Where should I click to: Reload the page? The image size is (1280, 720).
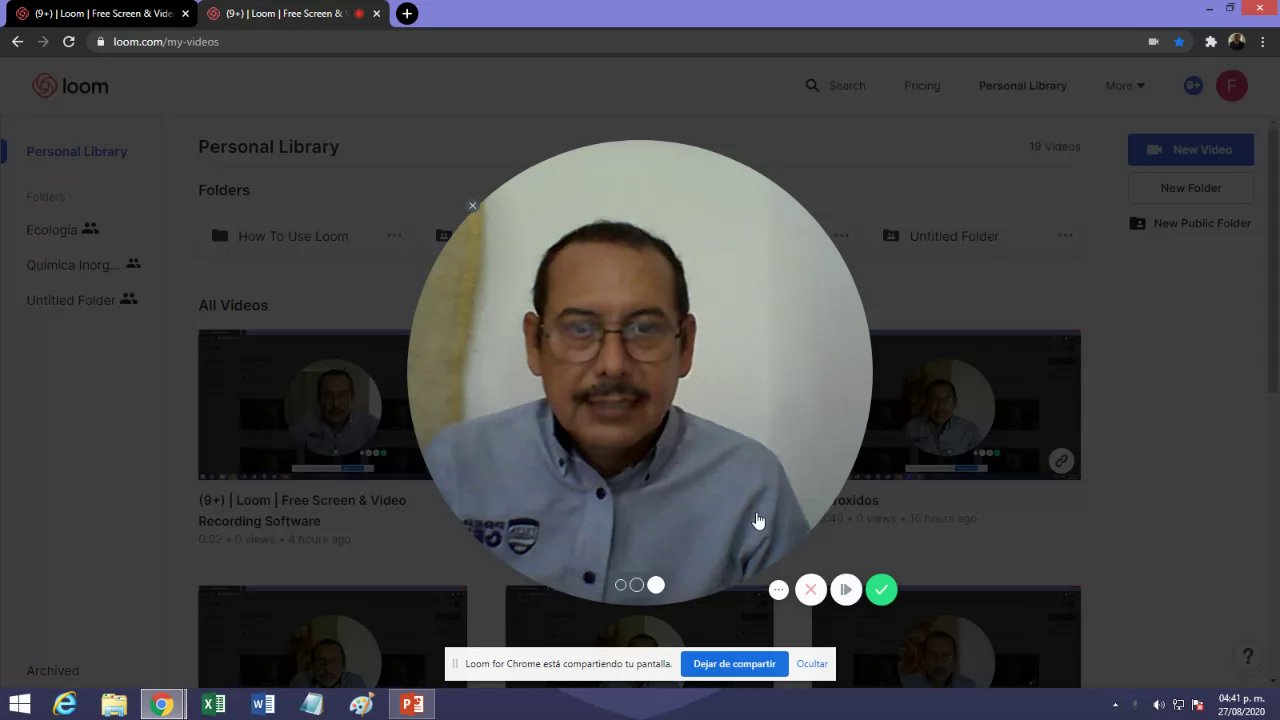68,42
